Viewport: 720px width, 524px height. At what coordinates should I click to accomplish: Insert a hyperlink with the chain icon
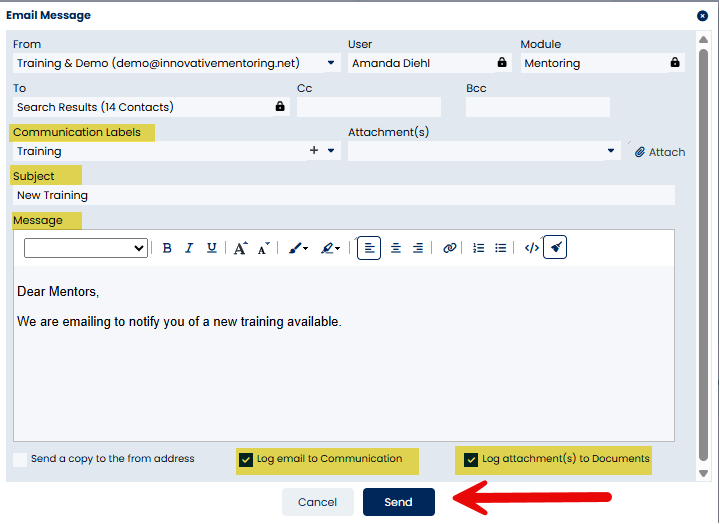[449, 248]
